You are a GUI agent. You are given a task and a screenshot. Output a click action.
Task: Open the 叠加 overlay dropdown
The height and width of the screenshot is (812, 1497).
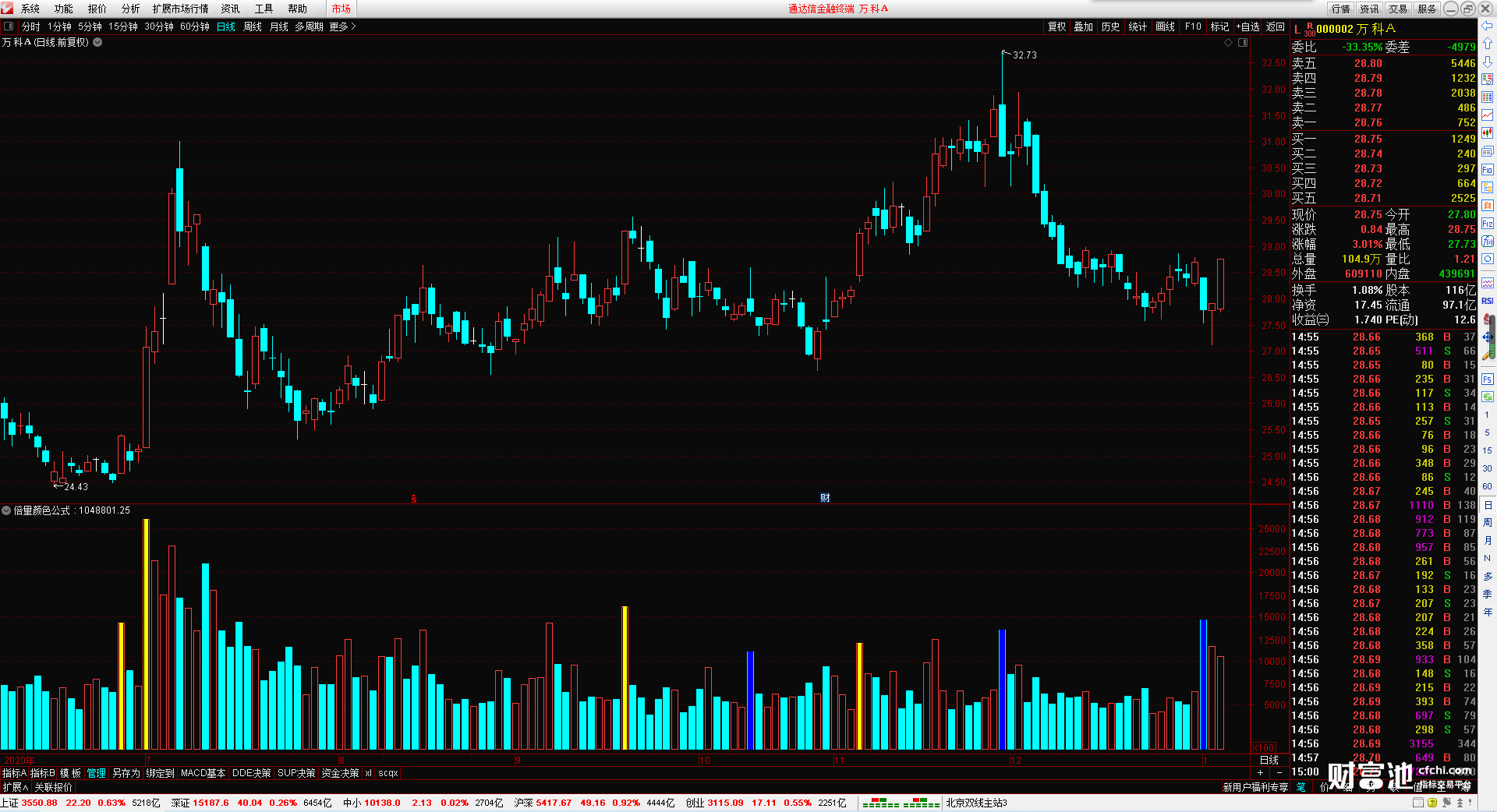[1083, 26]
